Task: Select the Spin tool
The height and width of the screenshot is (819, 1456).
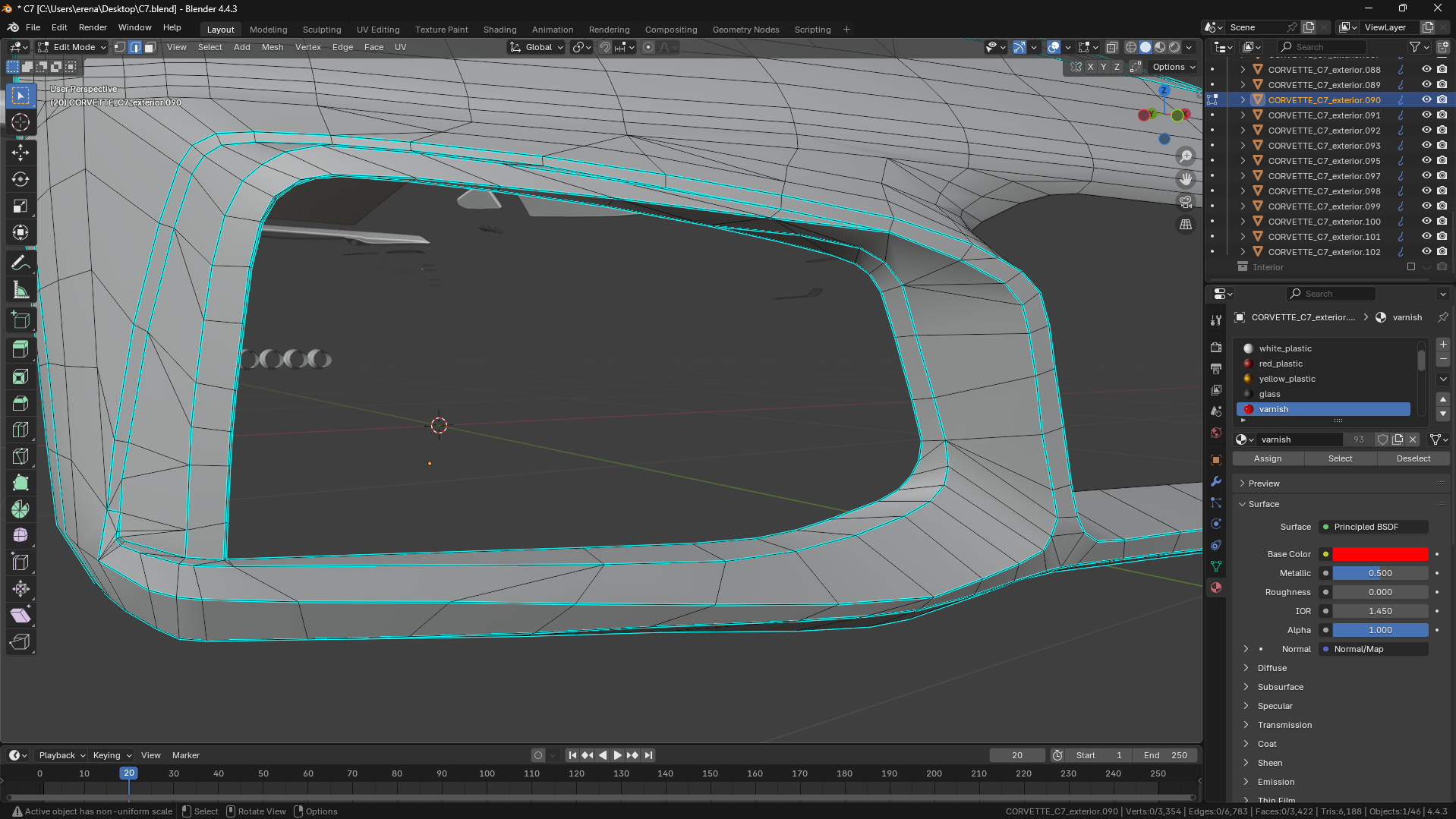Action: click(20, 509)
